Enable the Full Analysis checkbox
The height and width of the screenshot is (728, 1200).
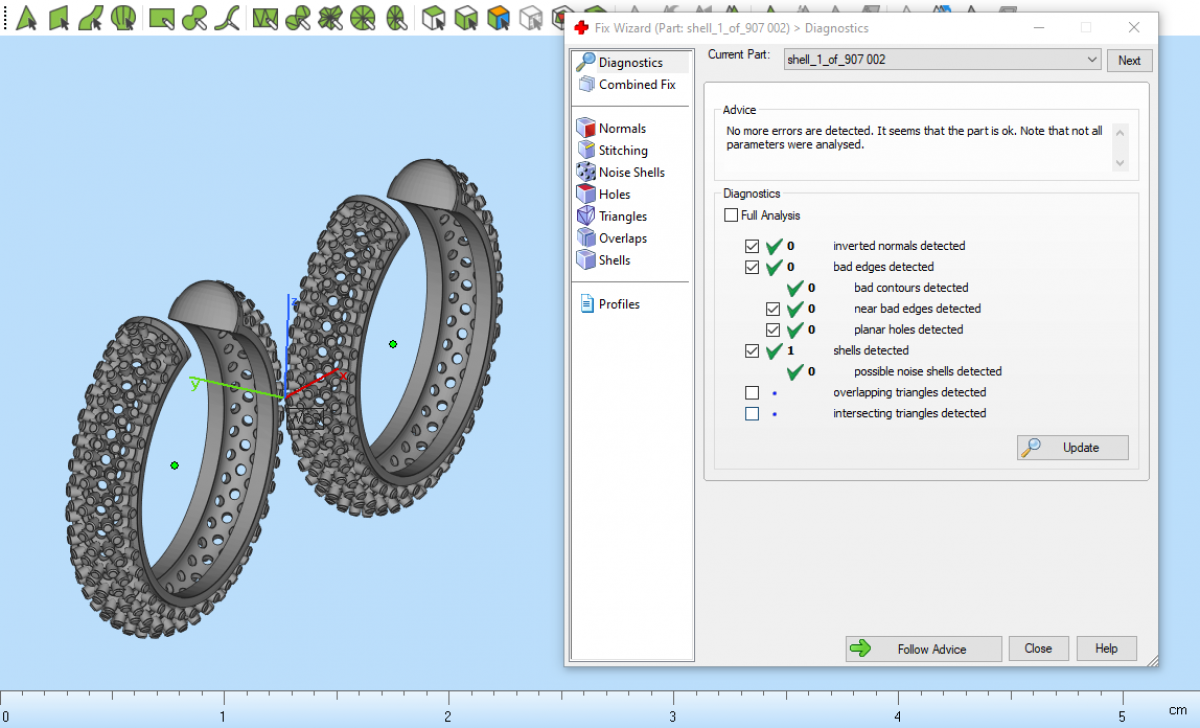[x=732, y=215]
